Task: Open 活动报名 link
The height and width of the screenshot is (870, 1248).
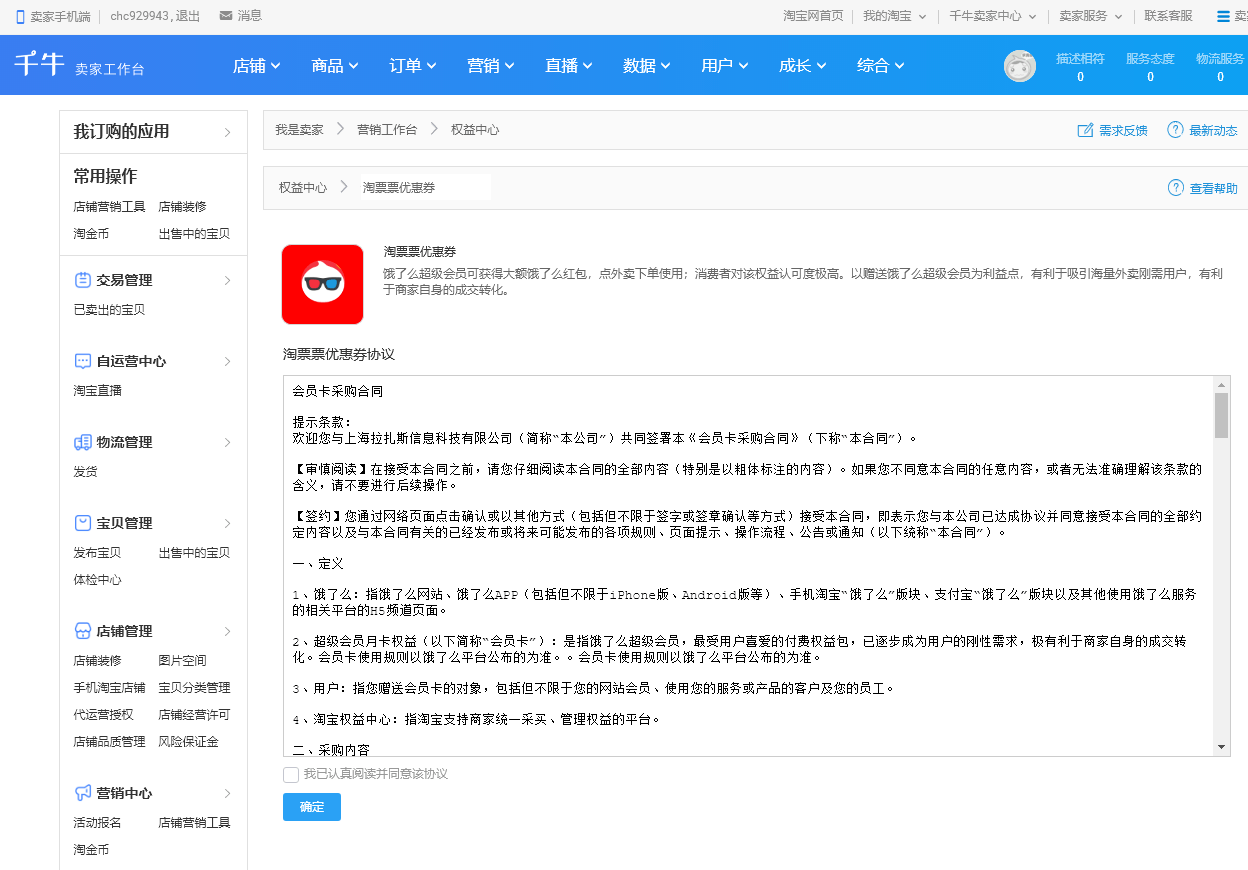Action: (x=97, y=823)
